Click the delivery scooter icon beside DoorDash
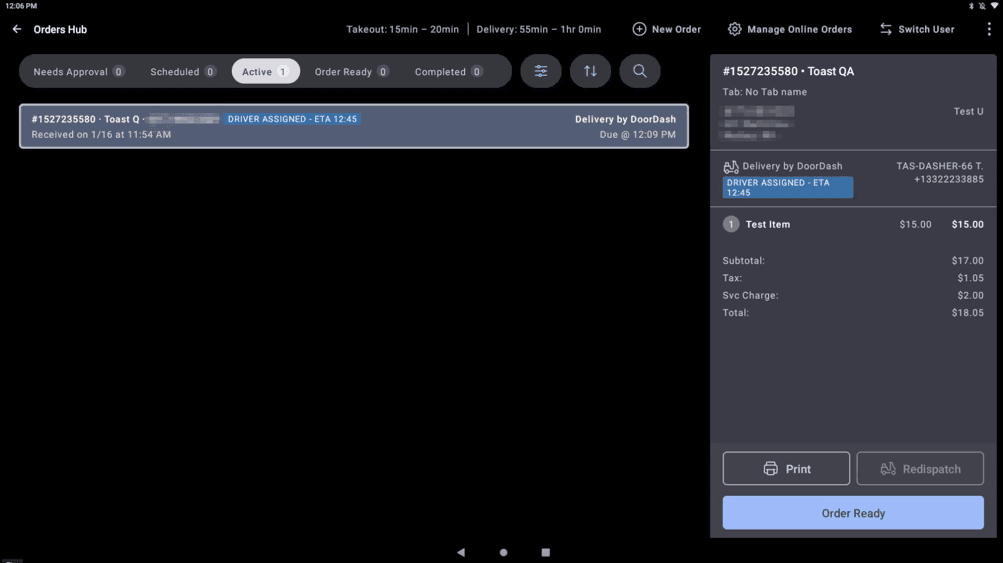The height and width of the screenshot is (563, 1003). [731, 167]
